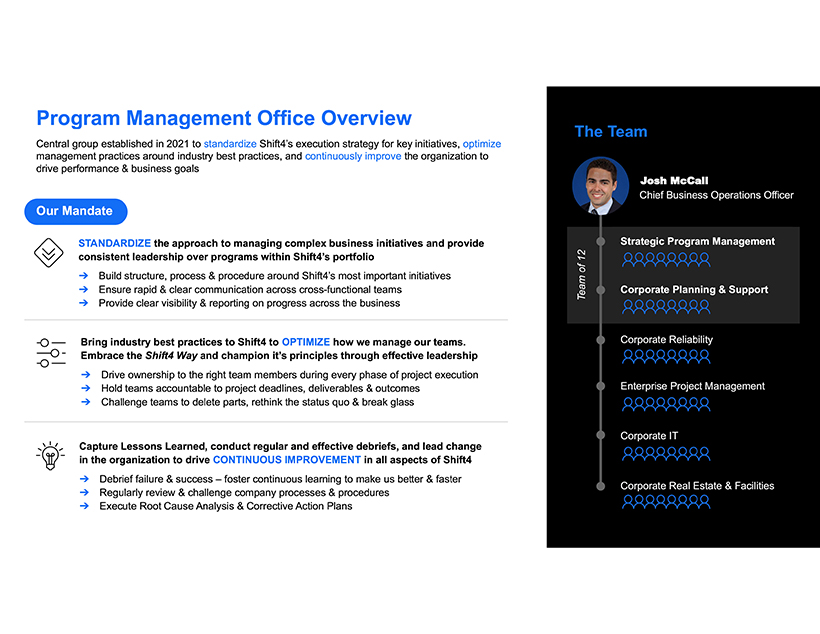This screenshot has height=634, width=820.
Task: Click 'Provide clear visibility & reporting' bullet text
Action: coord(249,303)
